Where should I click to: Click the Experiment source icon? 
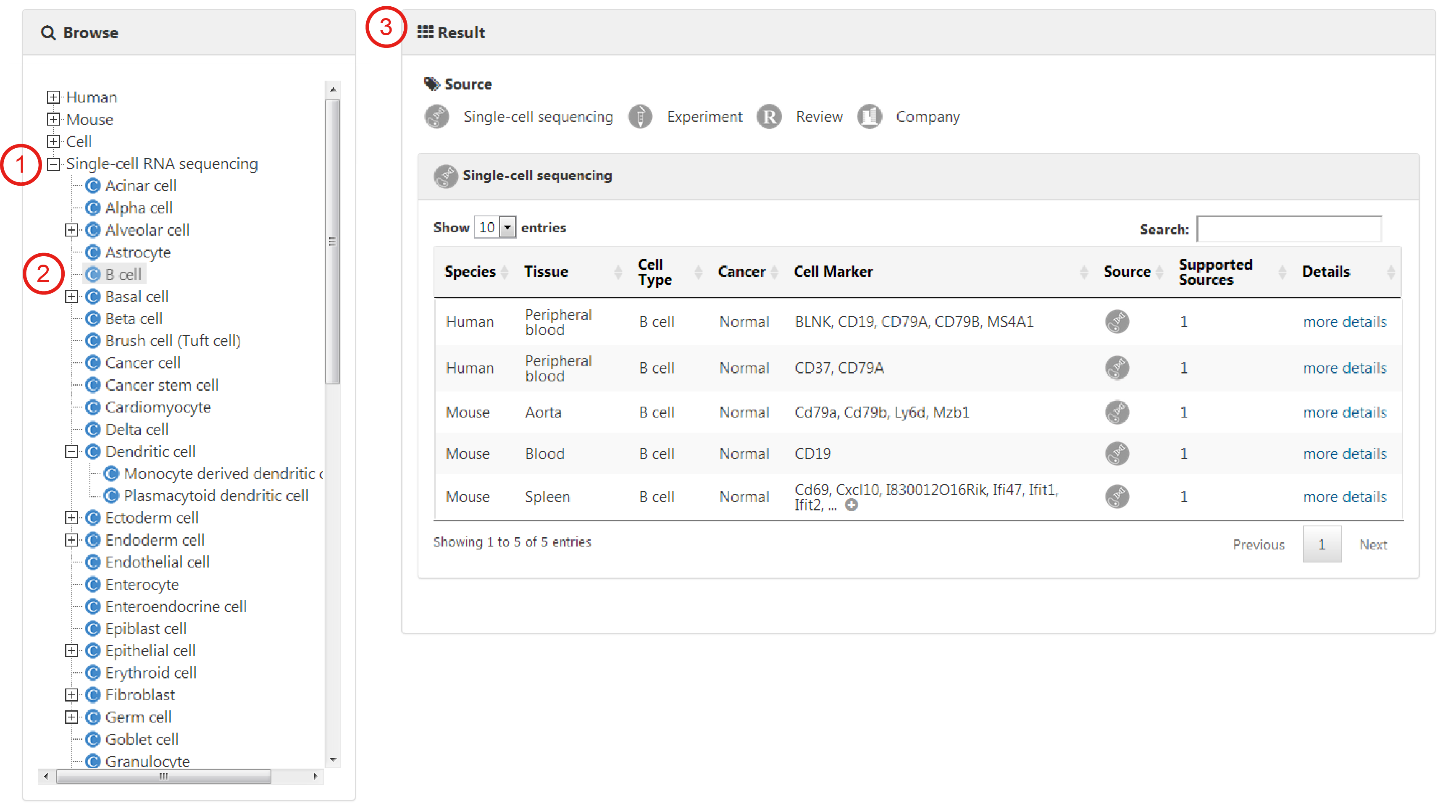point(640,116)
